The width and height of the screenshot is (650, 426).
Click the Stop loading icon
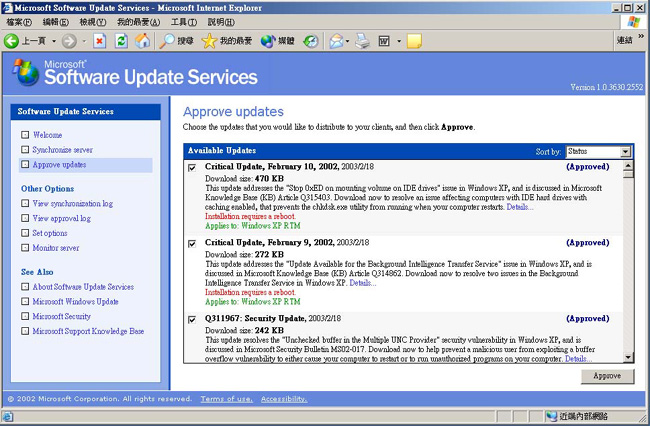tap(99, 41)
